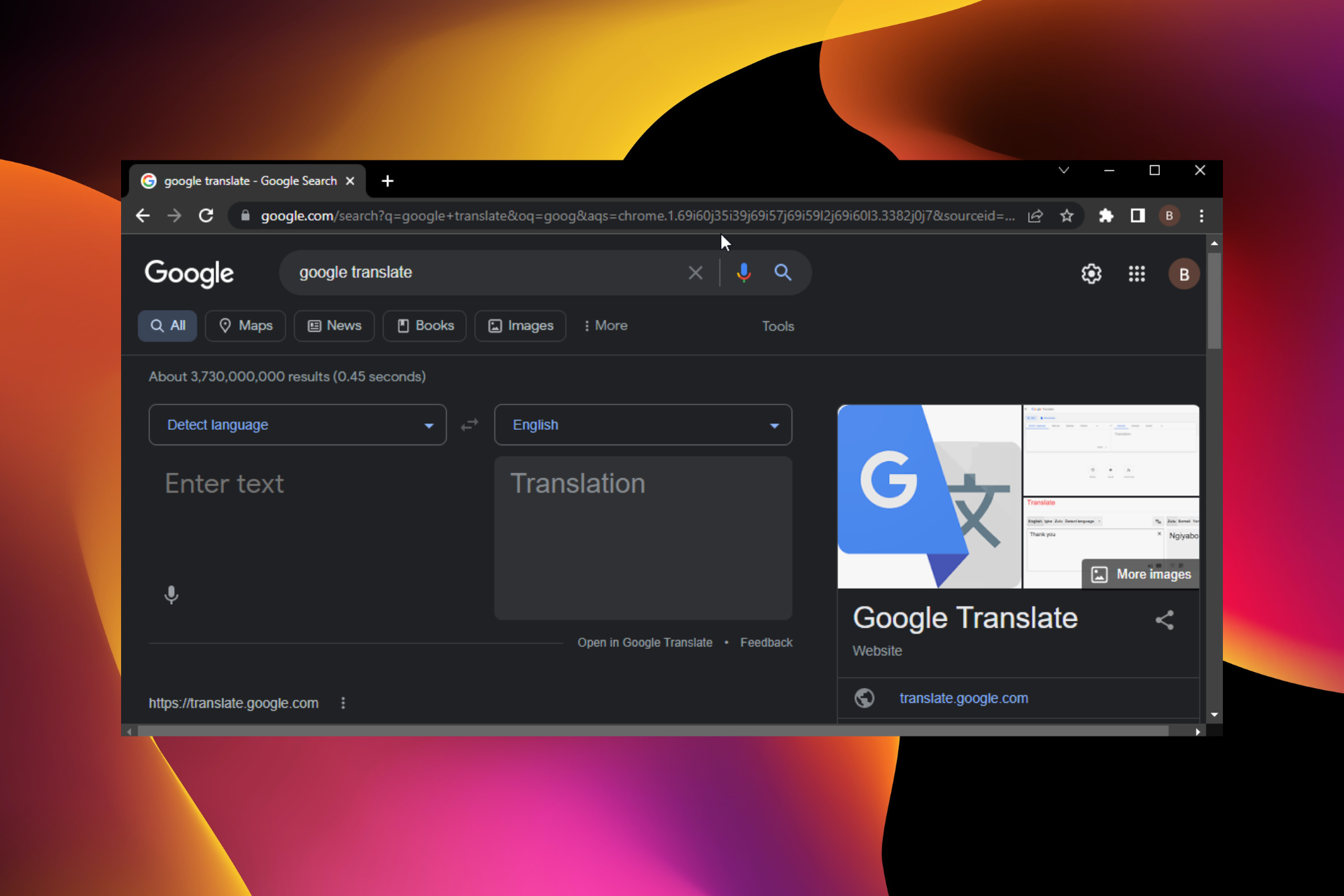Click the Google logo
Image resolution: width=1344 pixels, height=896 pixels.
click(x=189, y=273)
